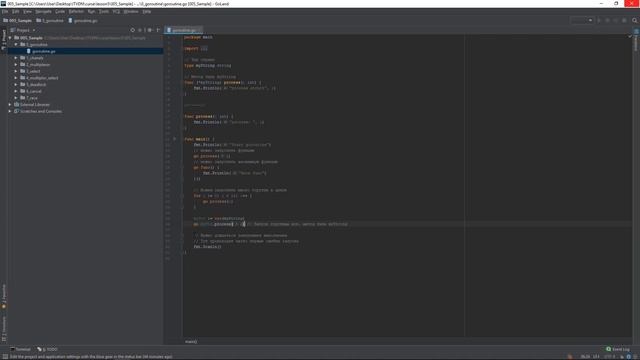This screenshot has width=640, height=360.
Task: Select goroutine.go in the project tree
Action: (x=44, y=51)
